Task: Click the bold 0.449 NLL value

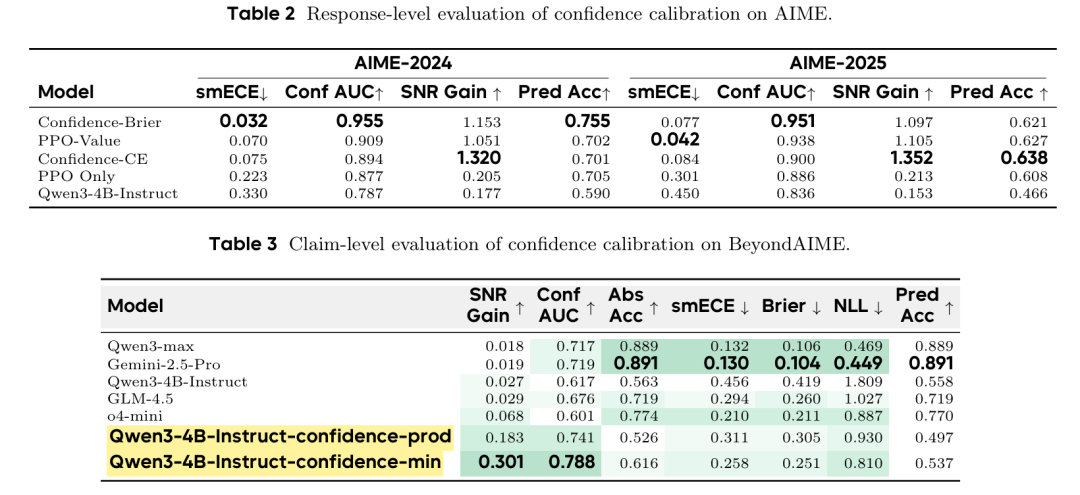Action: coord(859,363)
